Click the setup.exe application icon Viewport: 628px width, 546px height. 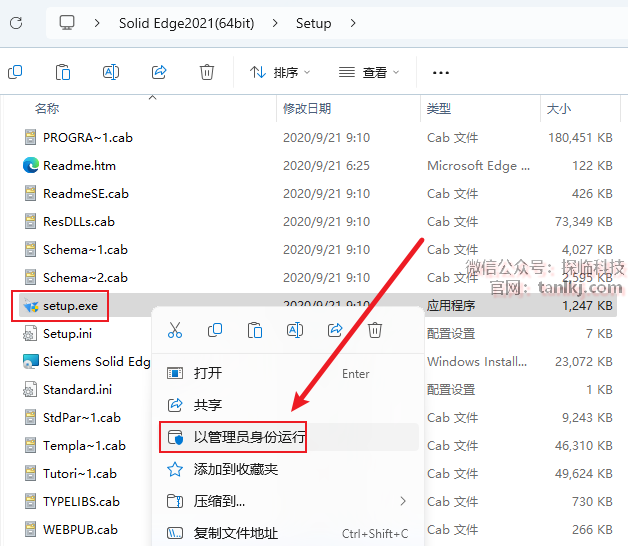(x=30, y=306)
